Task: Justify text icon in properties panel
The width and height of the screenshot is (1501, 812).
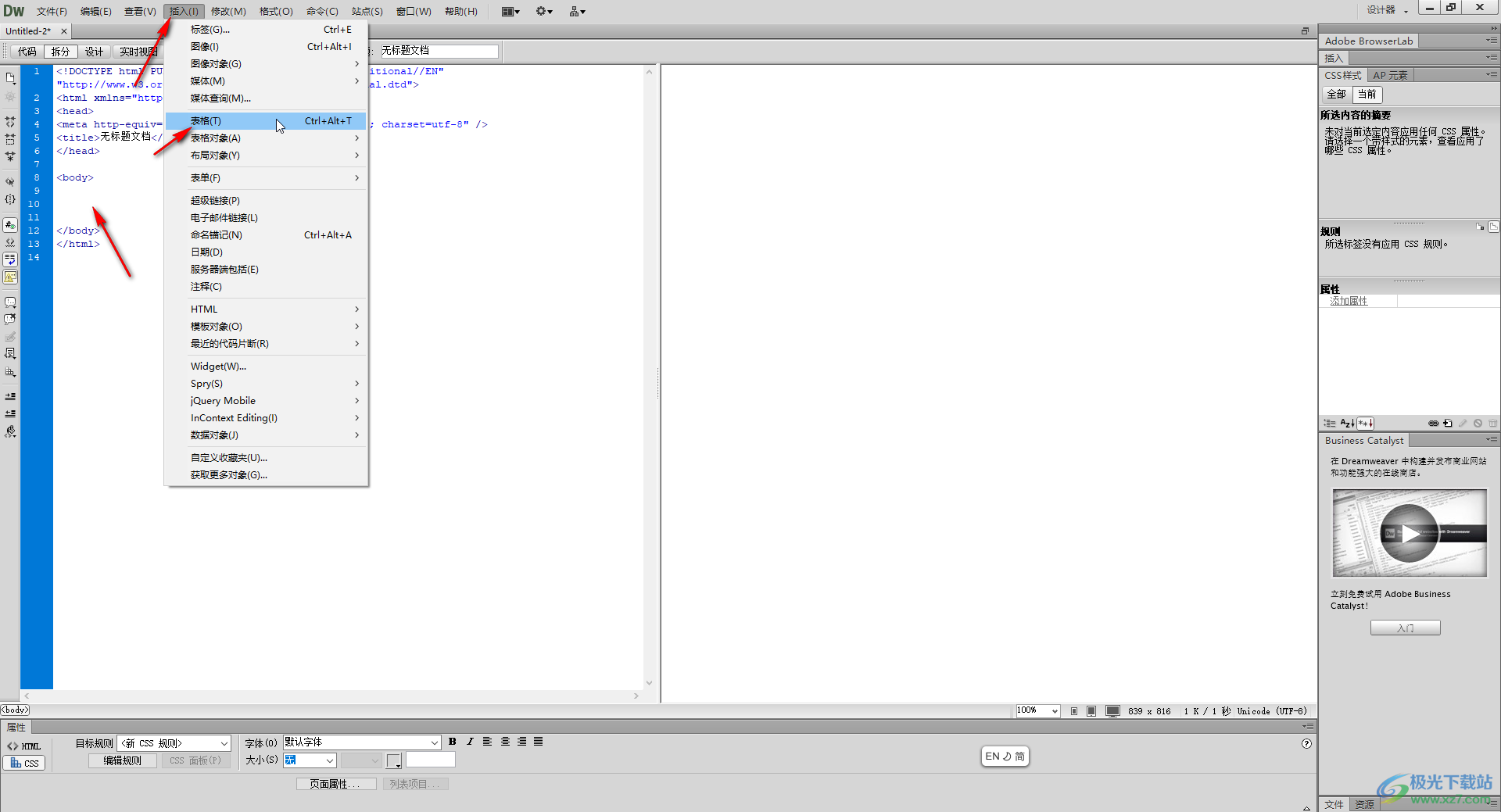Action: pos(538,742)
